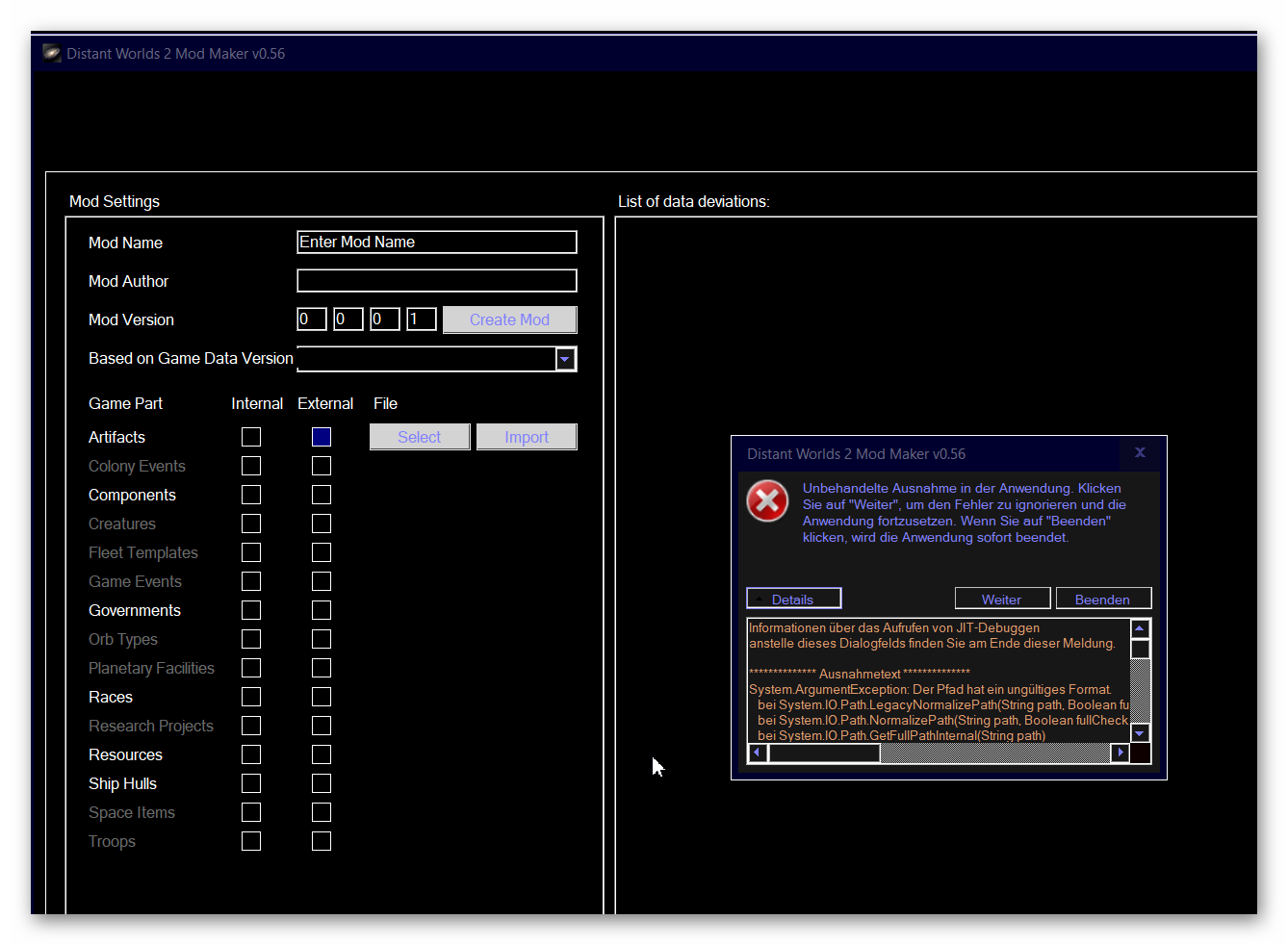The height and width of the screenshot is (945, 1288).
Task: Close the error dialog with the X button
Action: [x=1140, y=452]
